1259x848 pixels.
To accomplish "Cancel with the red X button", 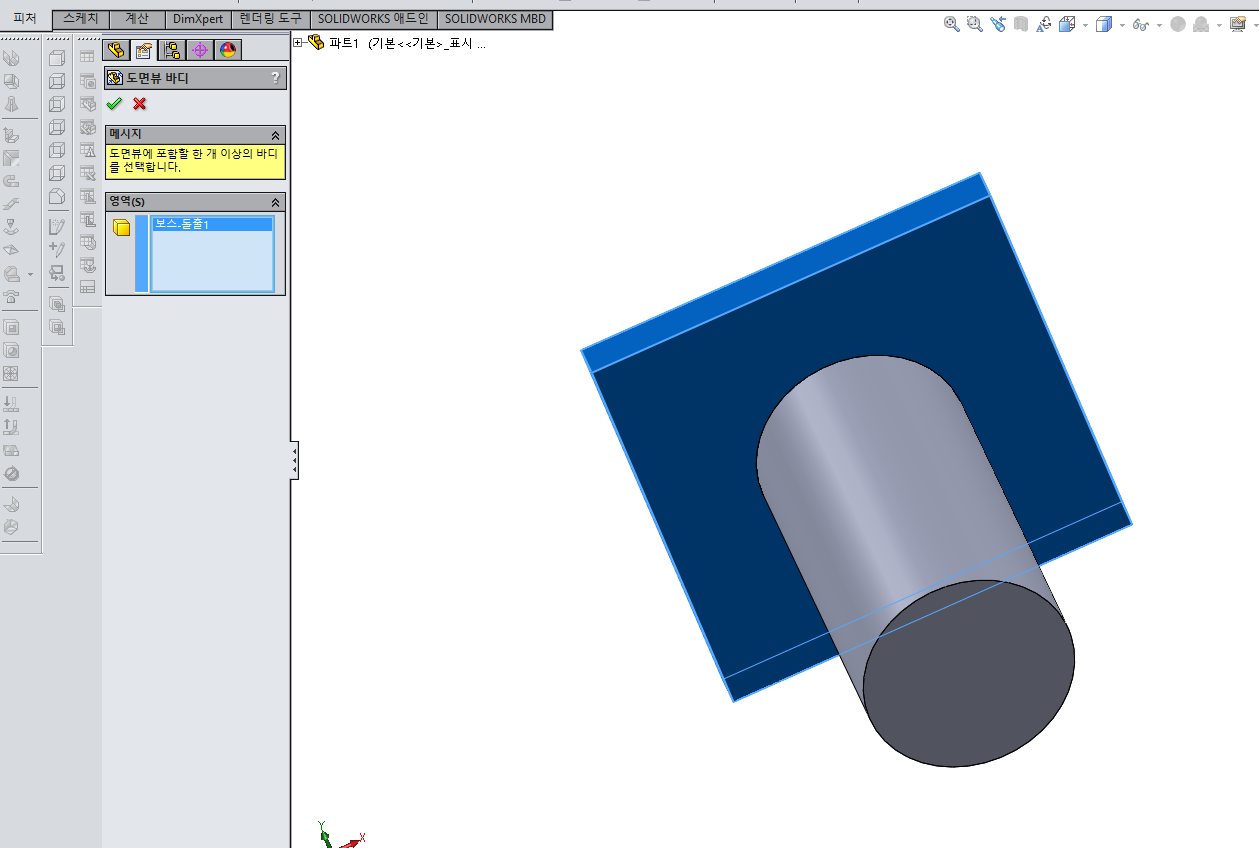I will (x=139, y=103).
